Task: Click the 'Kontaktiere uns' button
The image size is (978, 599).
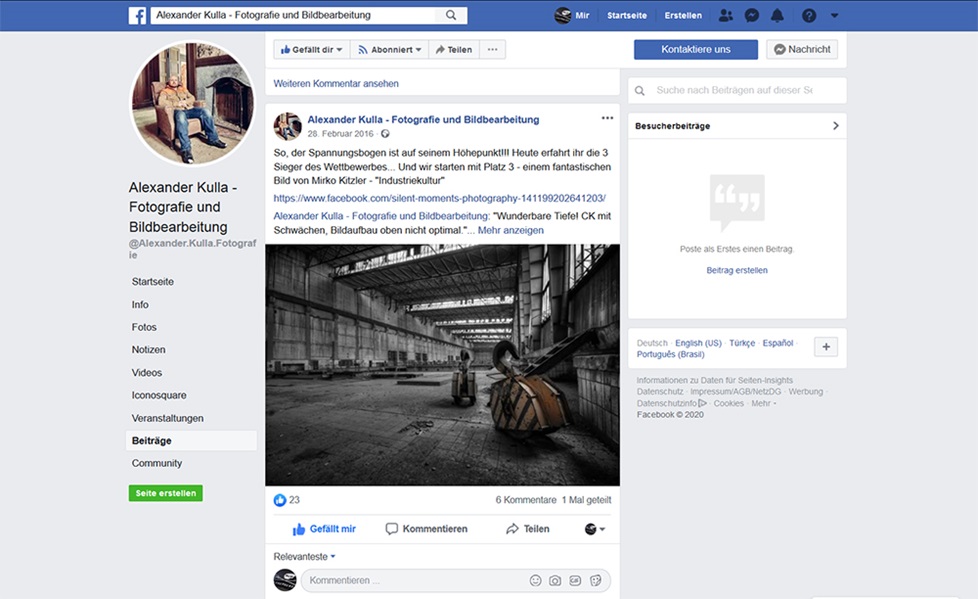Action: [x=695, y=50]
